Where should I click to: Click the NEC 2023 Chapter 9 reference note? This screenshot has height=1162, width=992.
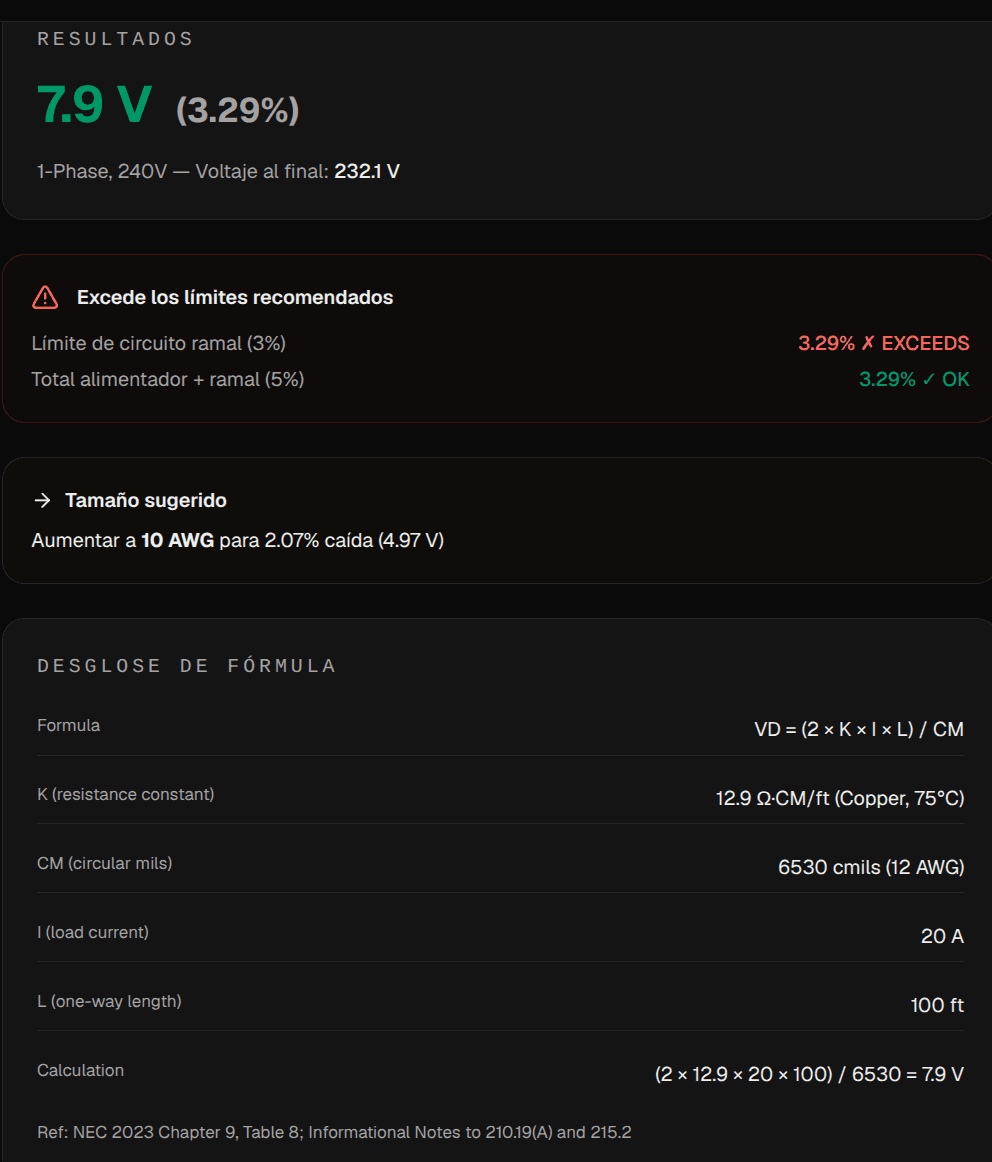(x=334, y=1132)
